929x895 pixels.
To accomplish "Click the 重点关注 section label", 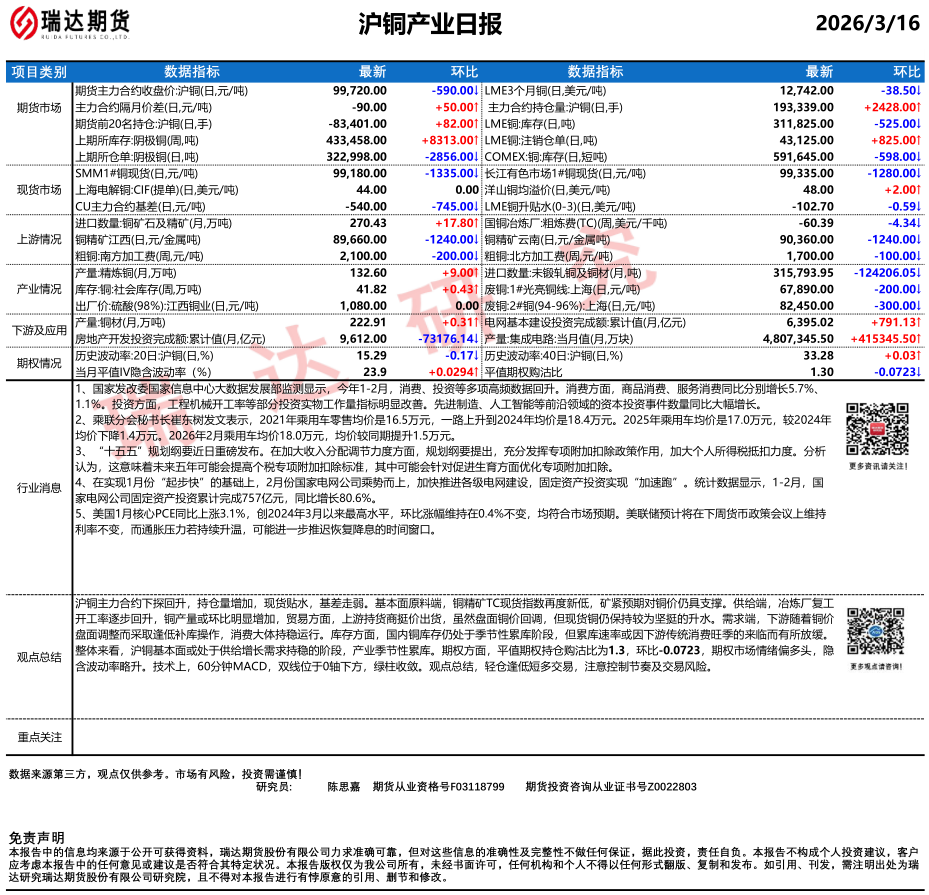I will coord(39,737).
